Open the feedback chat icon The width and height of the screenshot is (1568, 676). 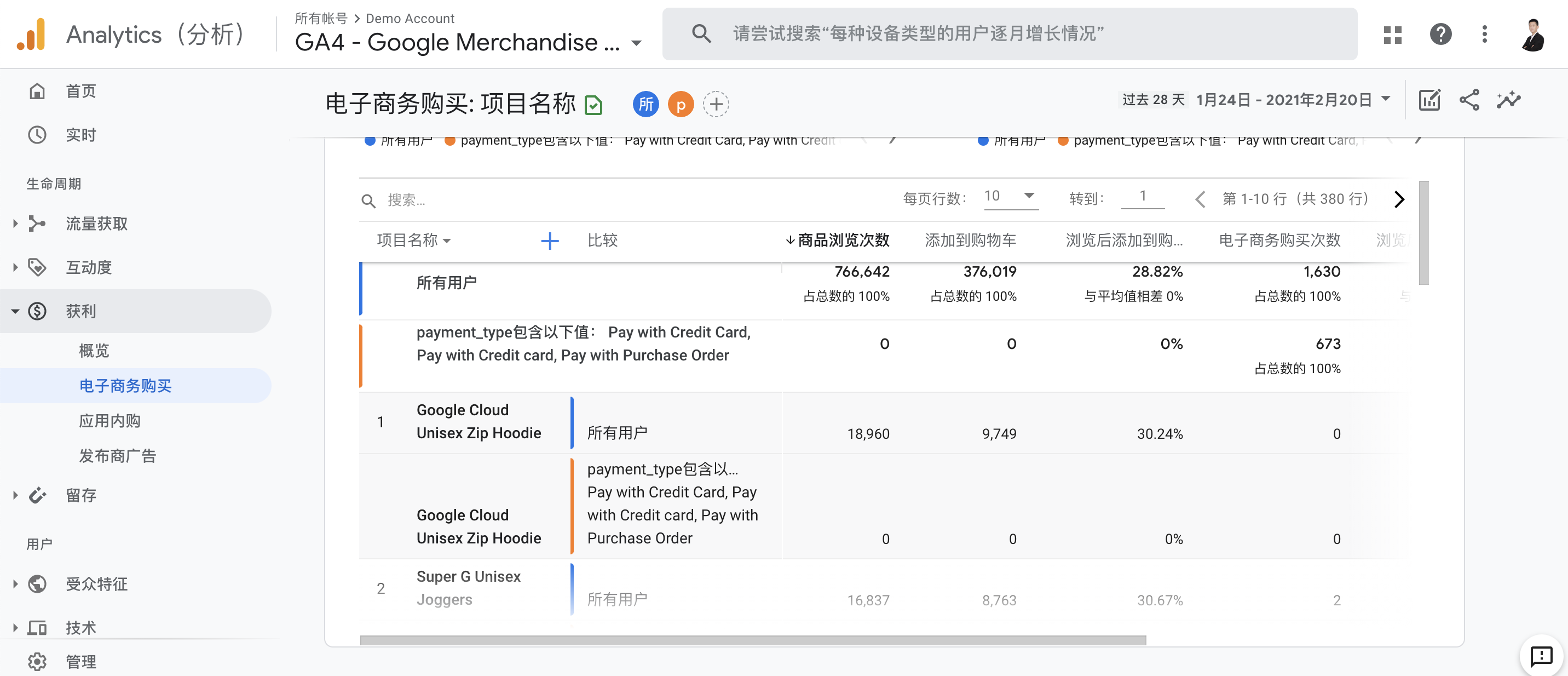(1541, 656)
